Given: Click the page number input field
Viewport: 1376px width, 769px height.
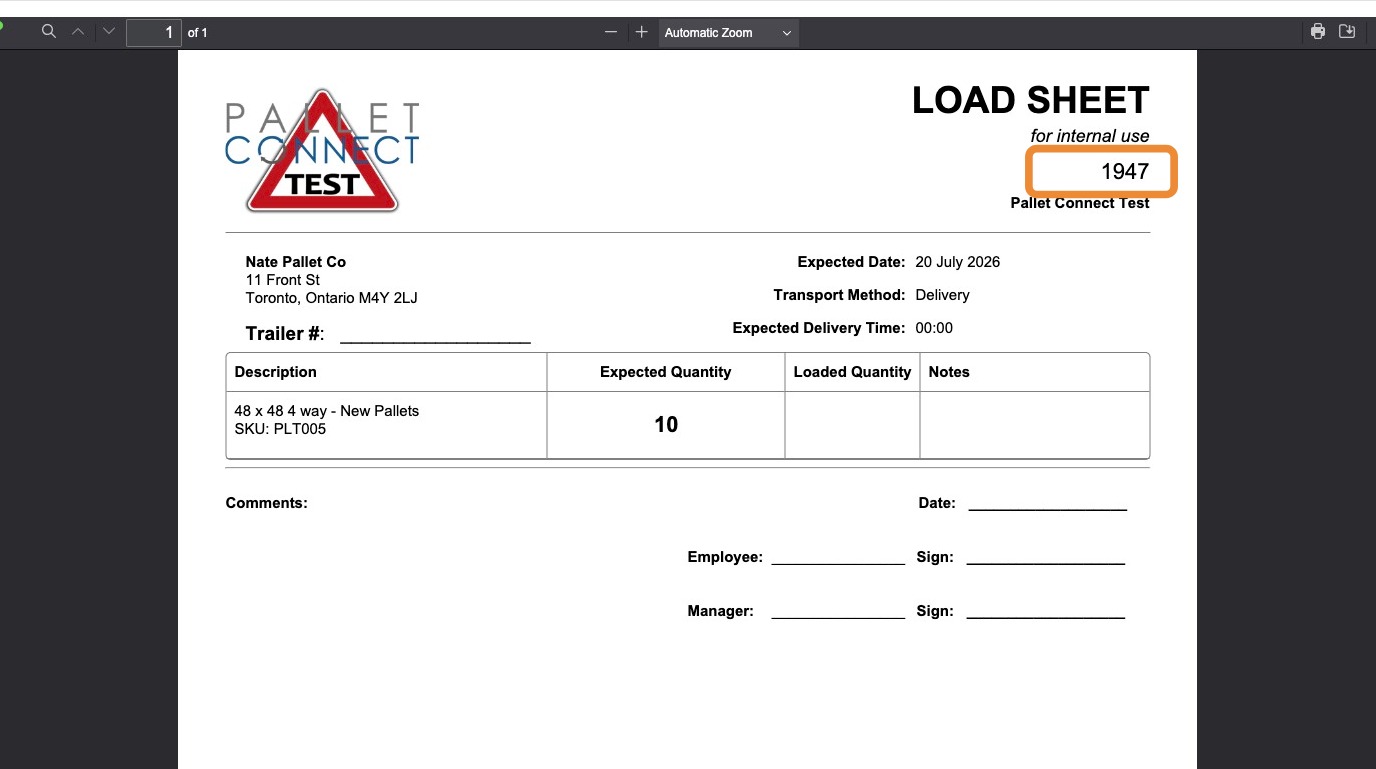Looking at the screenshot, I should 153,33.
